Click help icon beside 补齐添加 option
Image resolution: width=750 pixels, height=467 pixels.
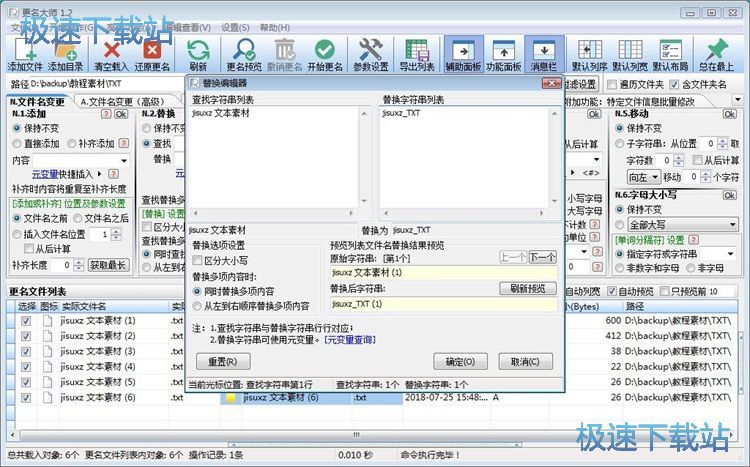(x=123, y=143)
